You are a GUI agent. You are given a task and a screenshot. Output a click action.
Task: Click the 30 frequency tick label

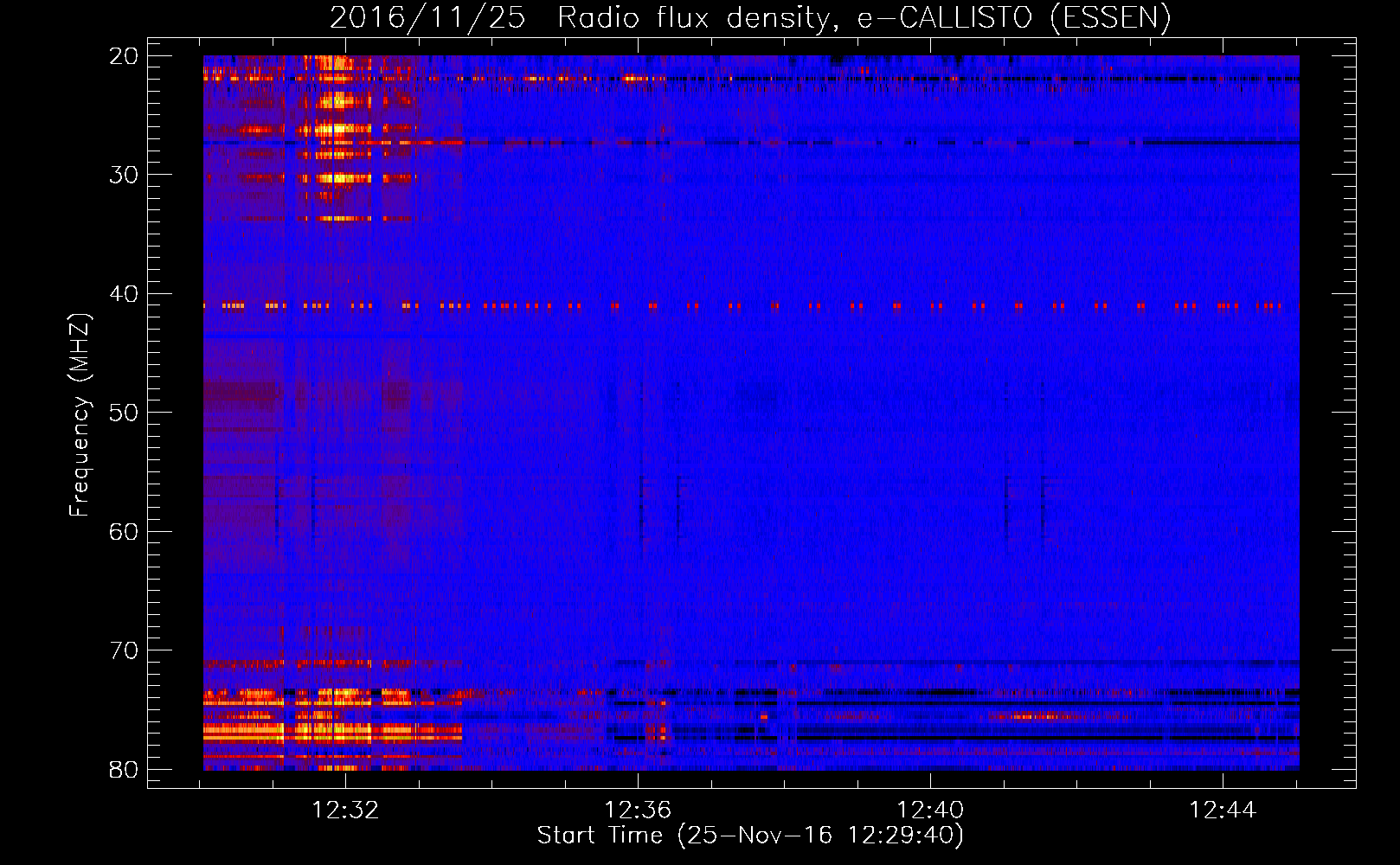(x=124, y=175)
